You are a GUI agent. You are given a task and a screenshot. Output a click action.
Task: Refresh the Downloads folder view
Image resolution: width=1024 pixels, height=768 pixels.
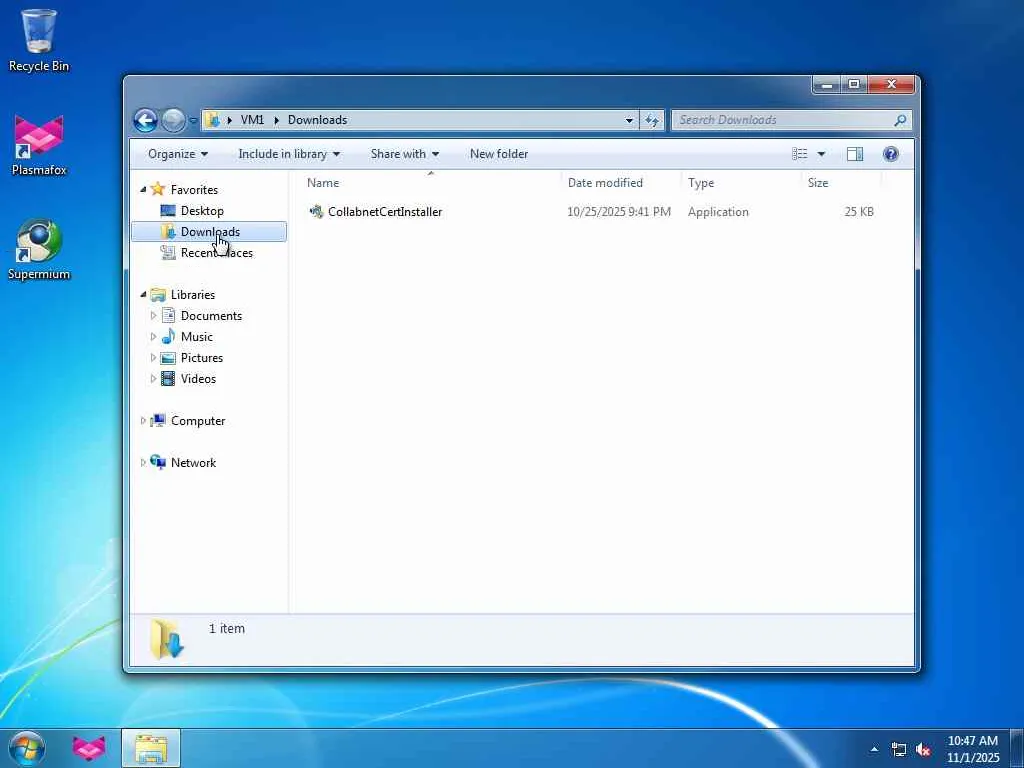coord(652,120)
